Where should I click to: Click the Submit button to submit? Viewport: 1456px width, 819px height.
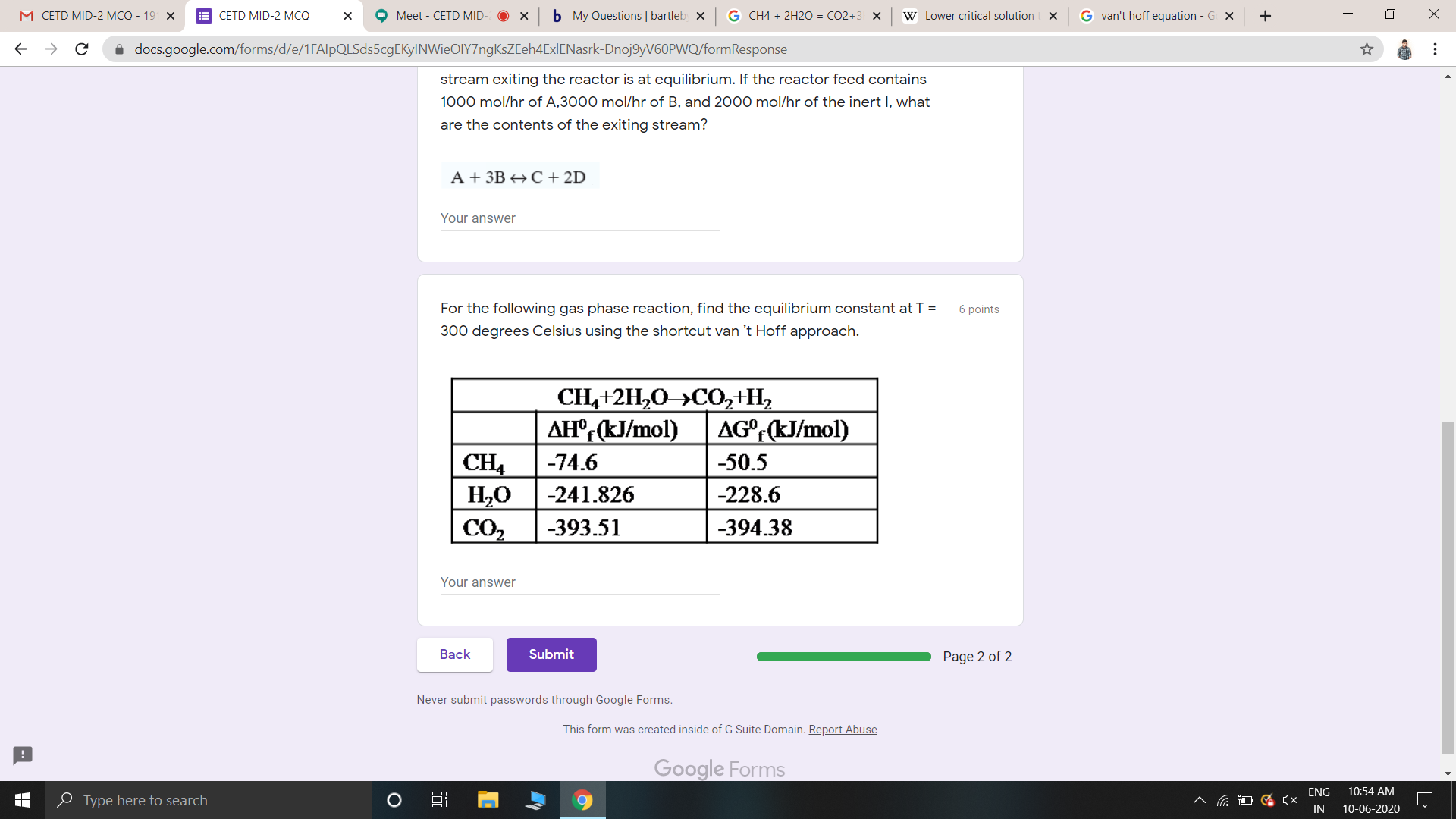click(x=551, y=654)
